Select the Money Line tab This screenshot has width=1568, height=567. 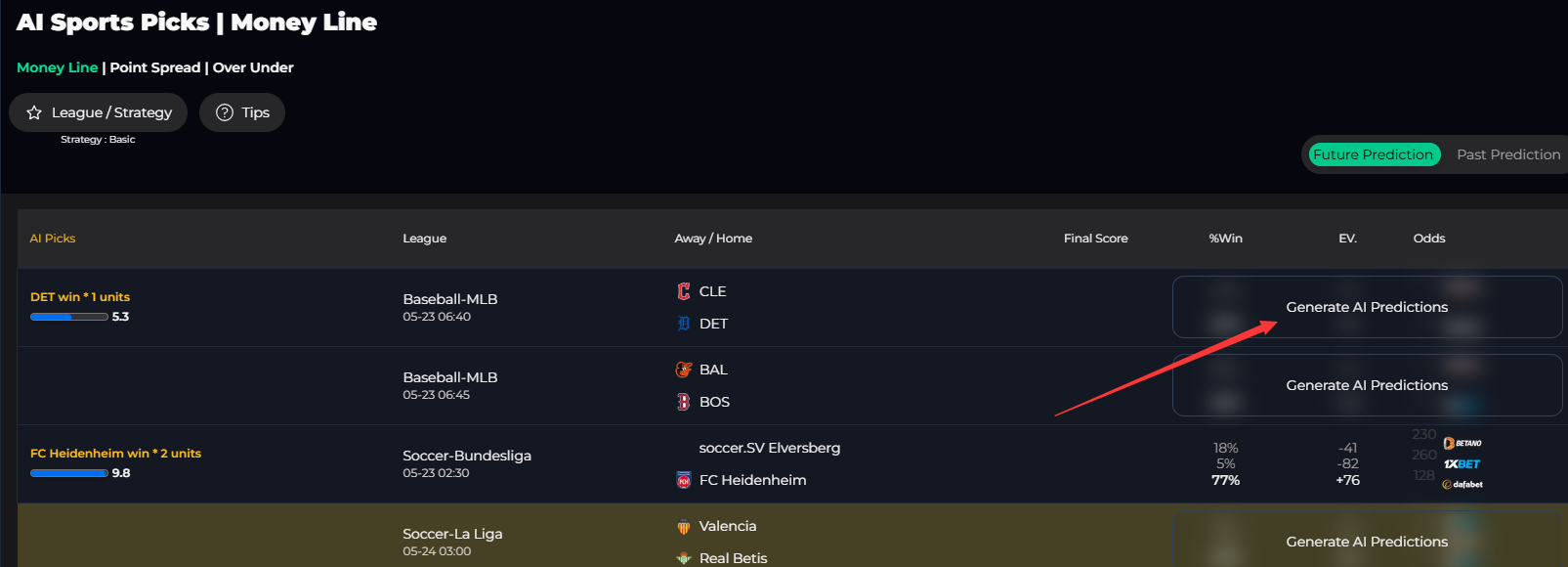pyautogui.click(x=58, y=67)
